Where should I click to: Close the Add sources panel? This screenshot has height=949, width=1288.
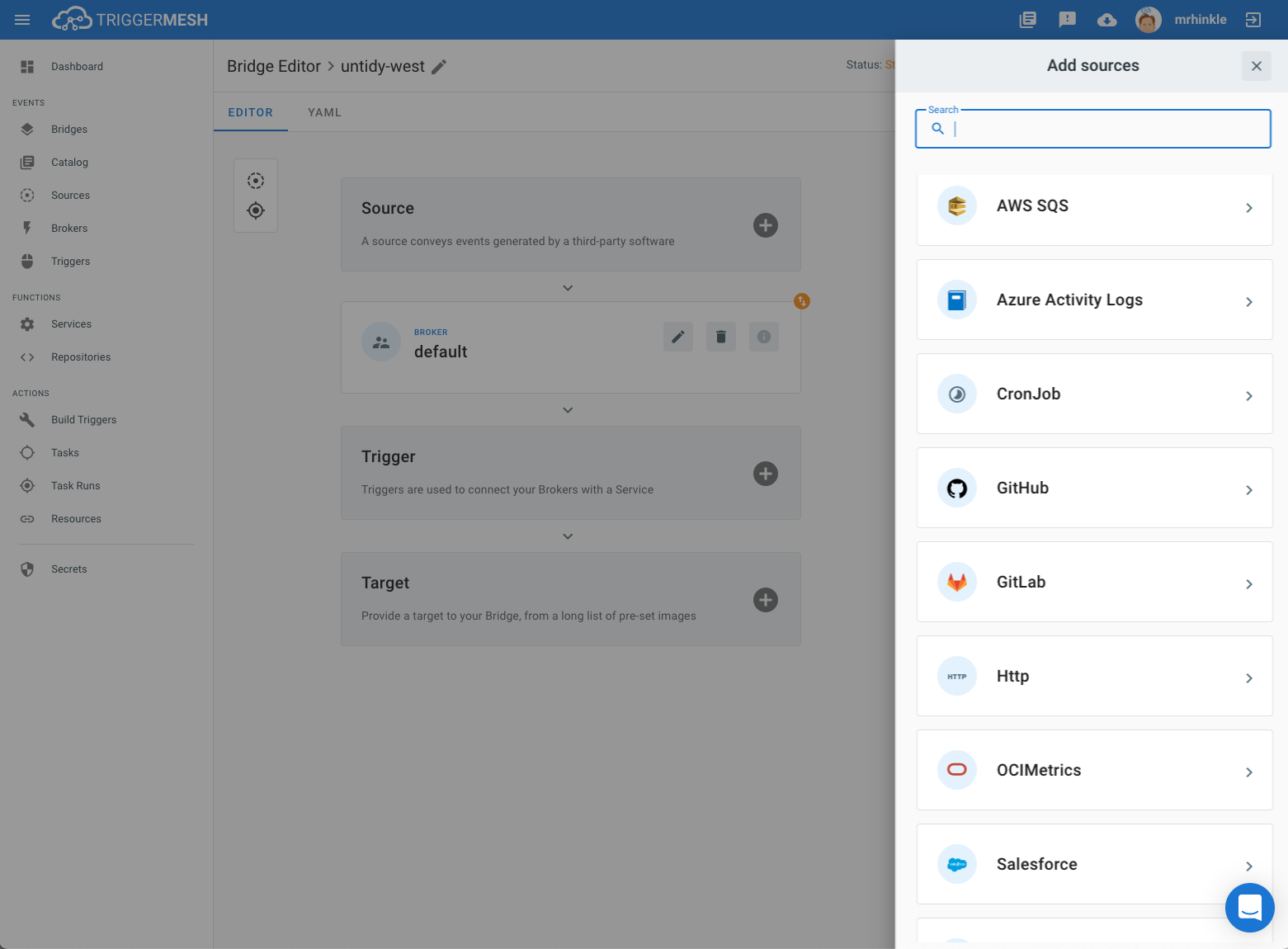click(1256, 66)
